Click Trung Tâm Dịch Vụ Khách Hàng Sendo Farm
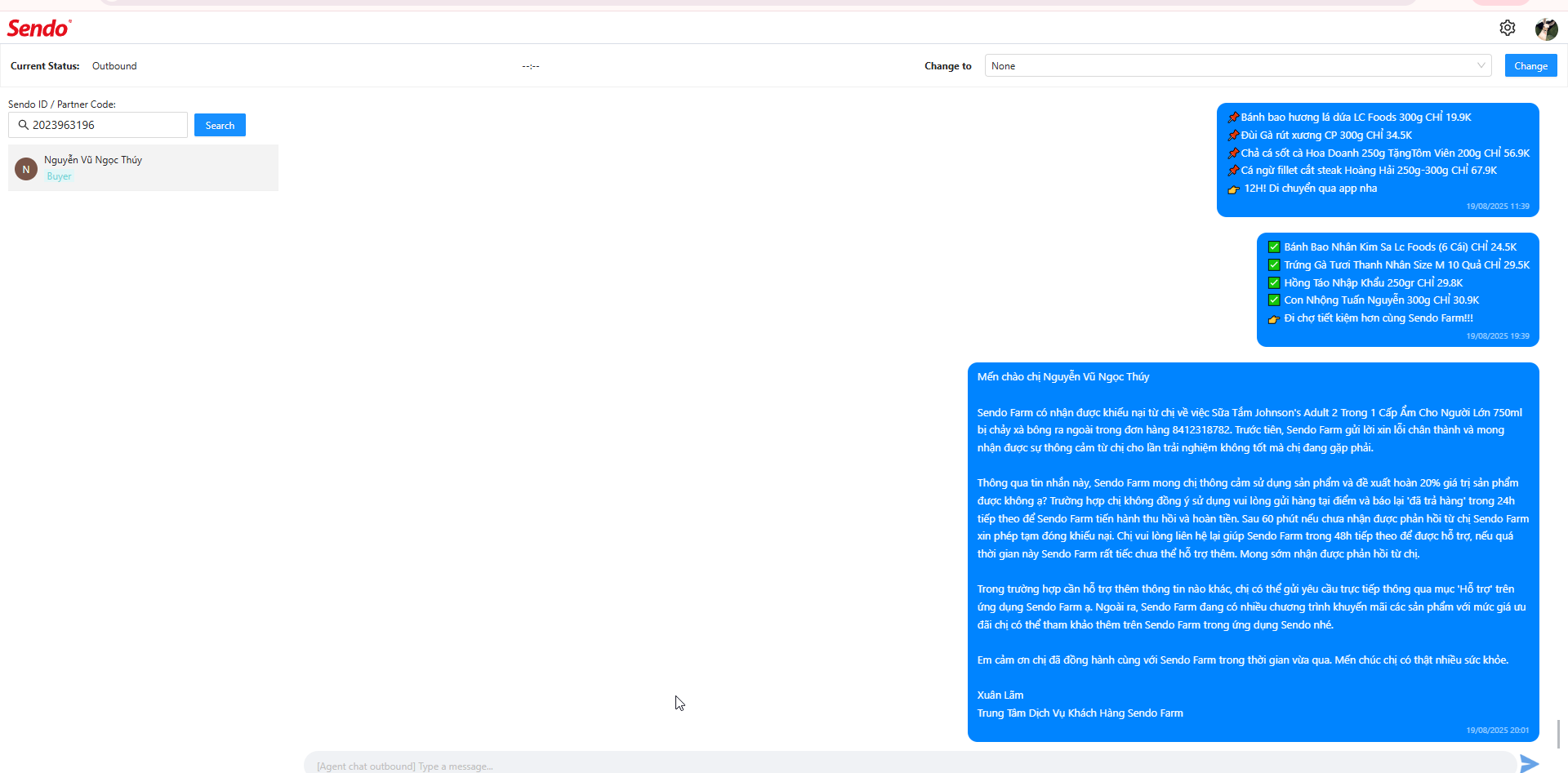The image size is (1568, 773). 1080,713
